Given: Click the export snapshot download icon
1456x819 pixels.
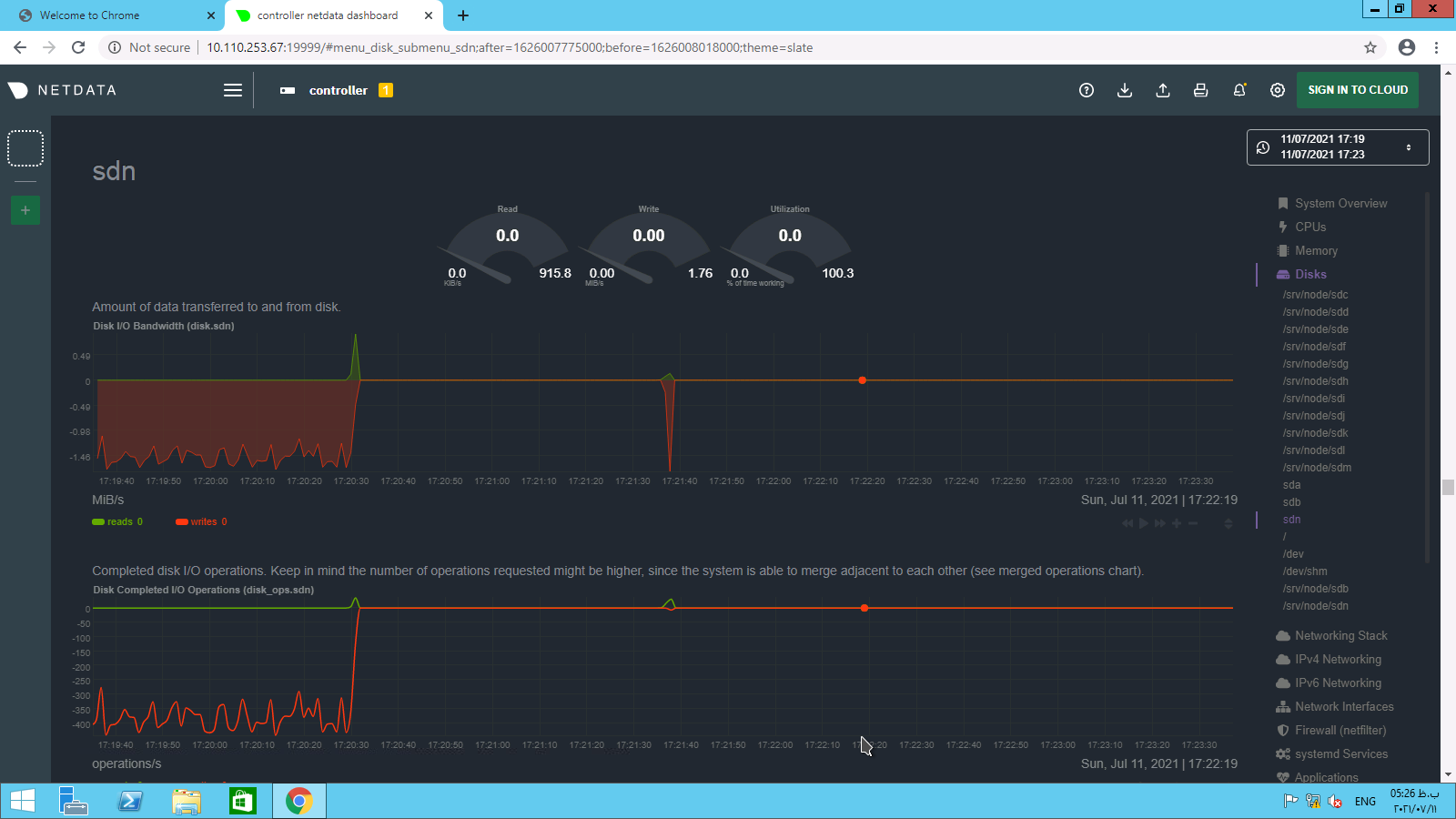Looking at the screenshot, I should pyautogui.click(x=1125, y=90).
